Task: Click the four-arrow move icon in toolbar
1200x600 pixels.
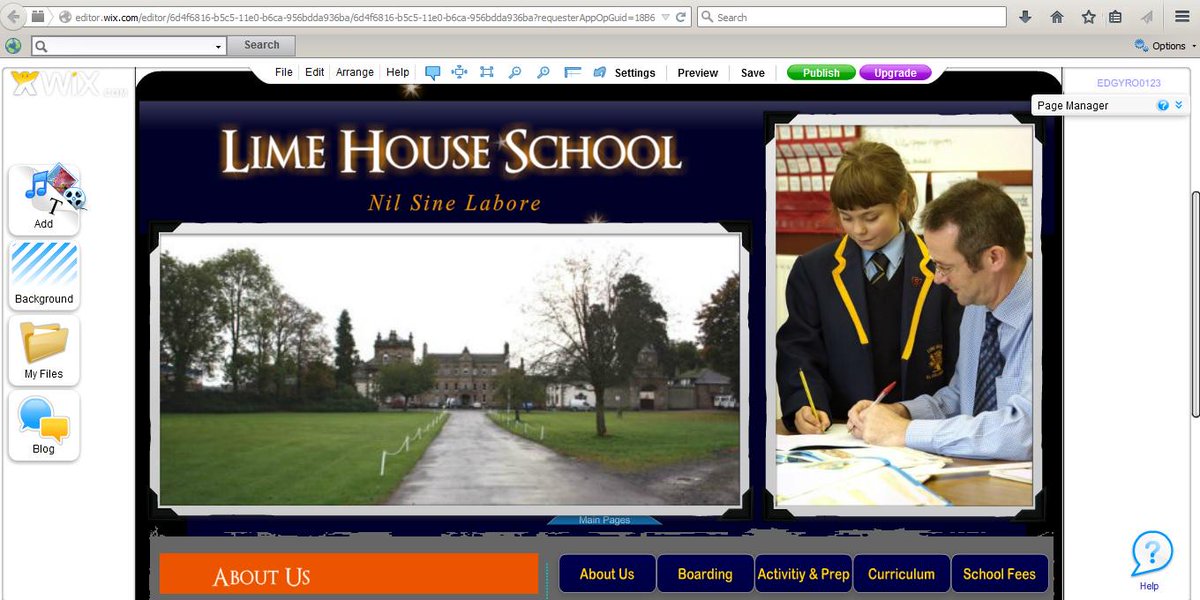Action: click(460, 72)
